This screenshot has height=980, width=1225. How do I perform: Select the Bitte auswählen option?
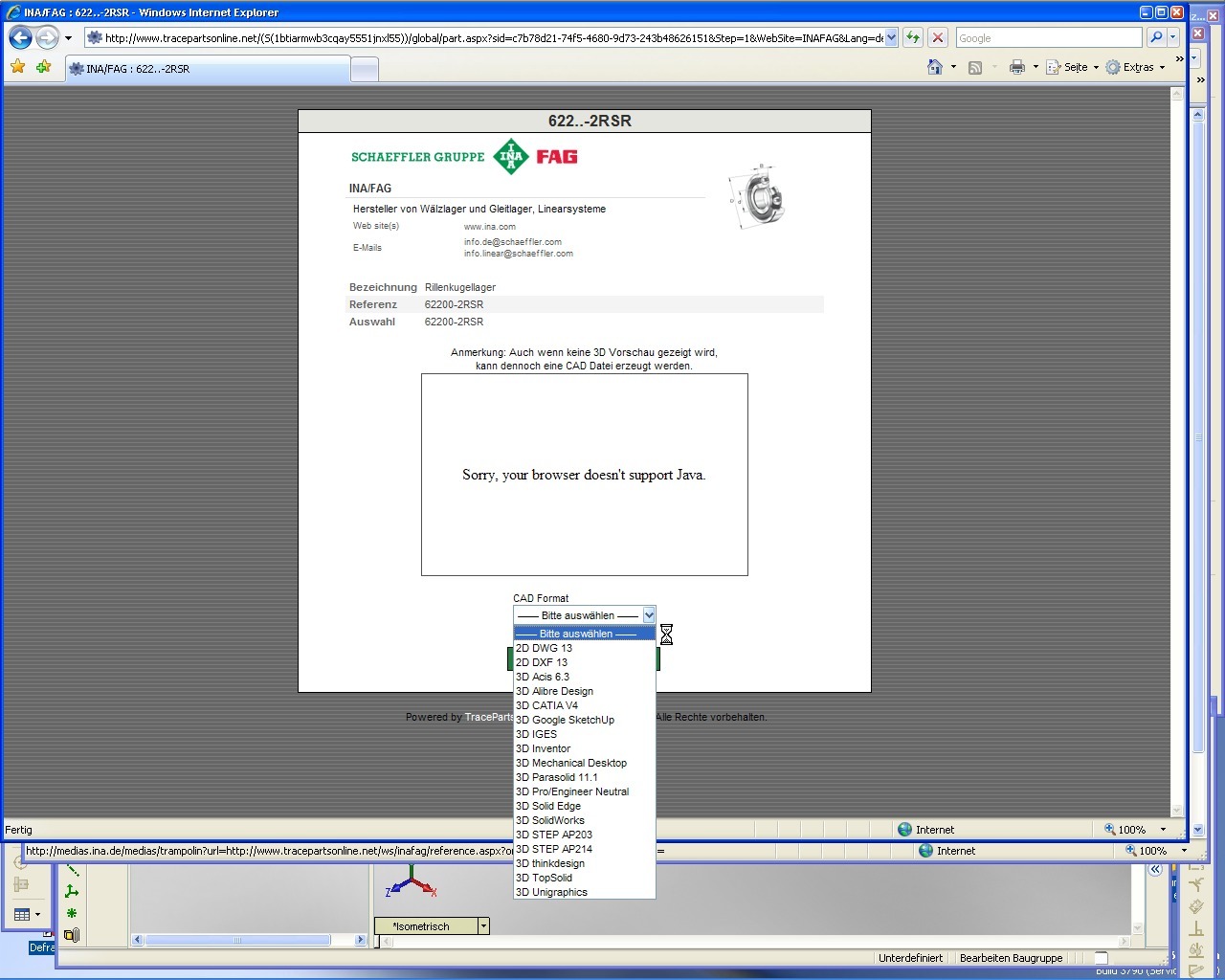tap(585, 634)
